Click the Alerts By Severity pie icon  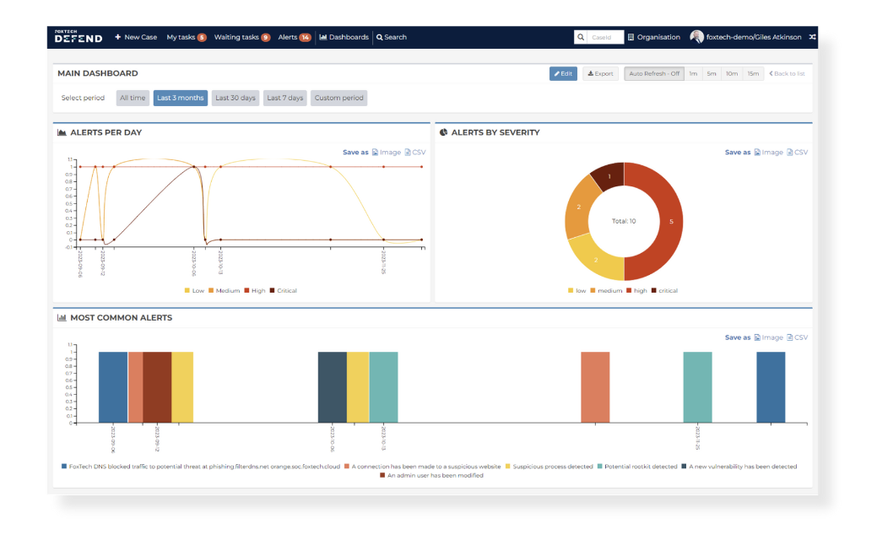click(444, 133)
